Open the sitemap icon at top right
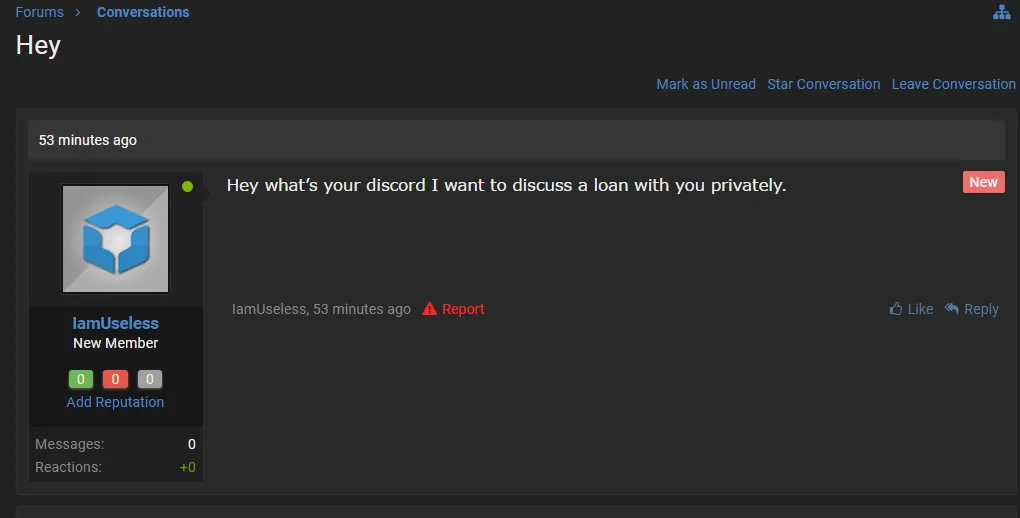The width and height of the screenshot is (1020, 518). pos(1002,12)
